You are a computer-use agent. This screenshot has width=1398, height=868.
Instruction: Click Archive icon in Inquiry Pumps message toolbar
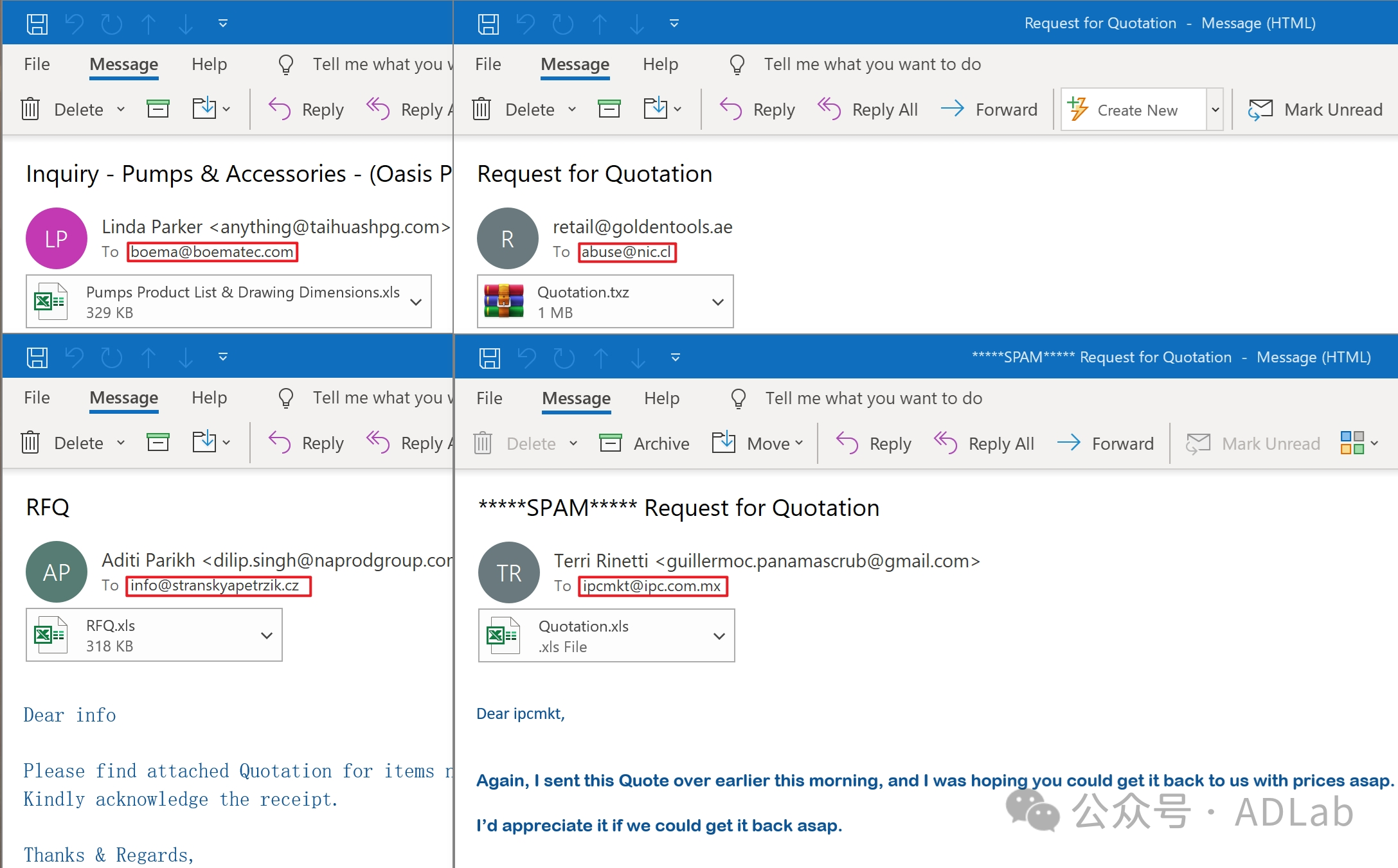point(157,109)
